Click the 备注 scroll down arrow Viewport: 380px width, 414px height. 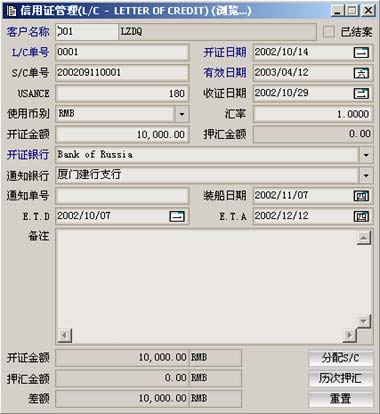point(364,321)
